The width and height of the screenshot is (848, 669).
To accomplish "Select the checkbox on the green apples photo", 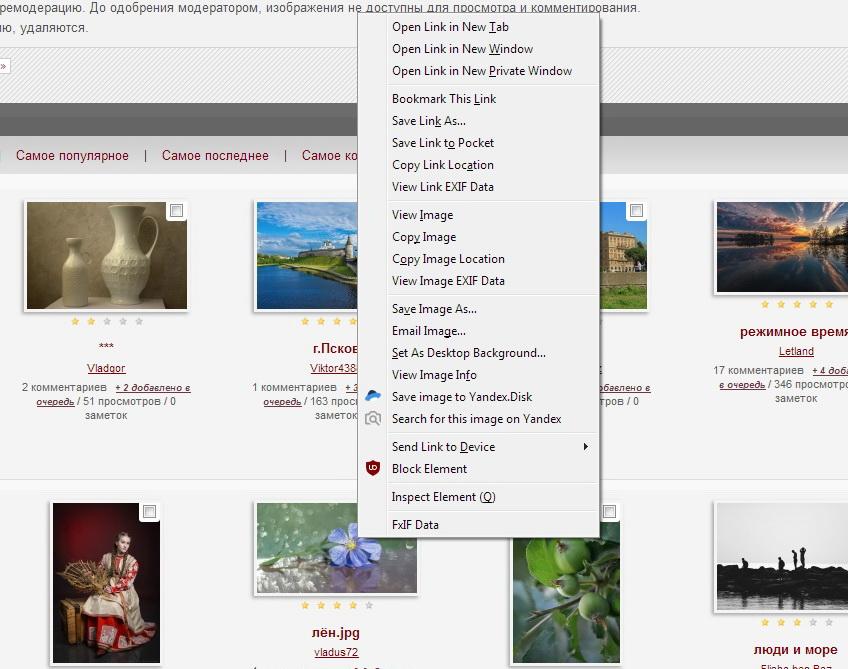I will click(x=610, y=511).
